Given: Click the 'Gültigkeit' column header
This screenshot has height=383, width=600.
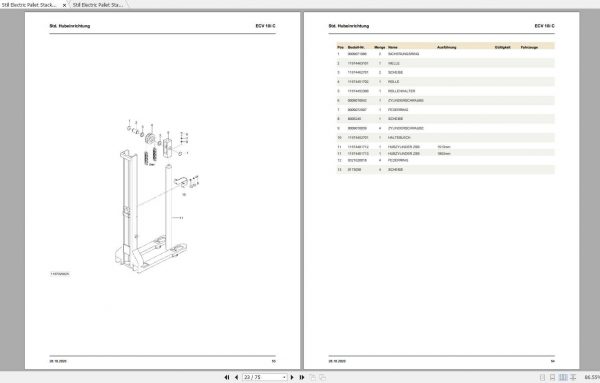Looking at the screenshot, I should (502, 47).
